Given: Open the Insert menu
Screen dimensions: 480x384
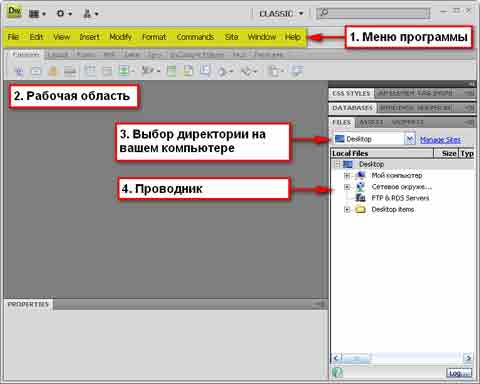Looking at the screenshot, I should coord(89,37).
